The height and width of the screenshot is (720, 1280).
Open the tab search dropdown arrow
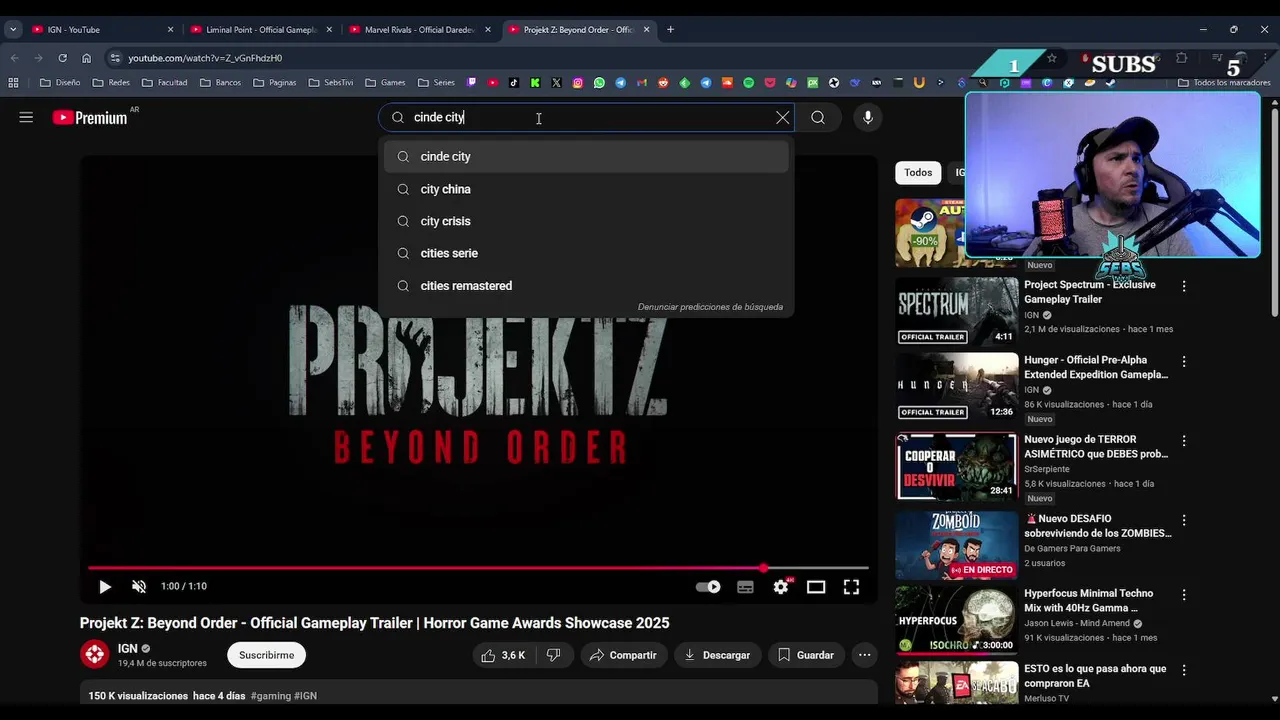coord(13,30)
